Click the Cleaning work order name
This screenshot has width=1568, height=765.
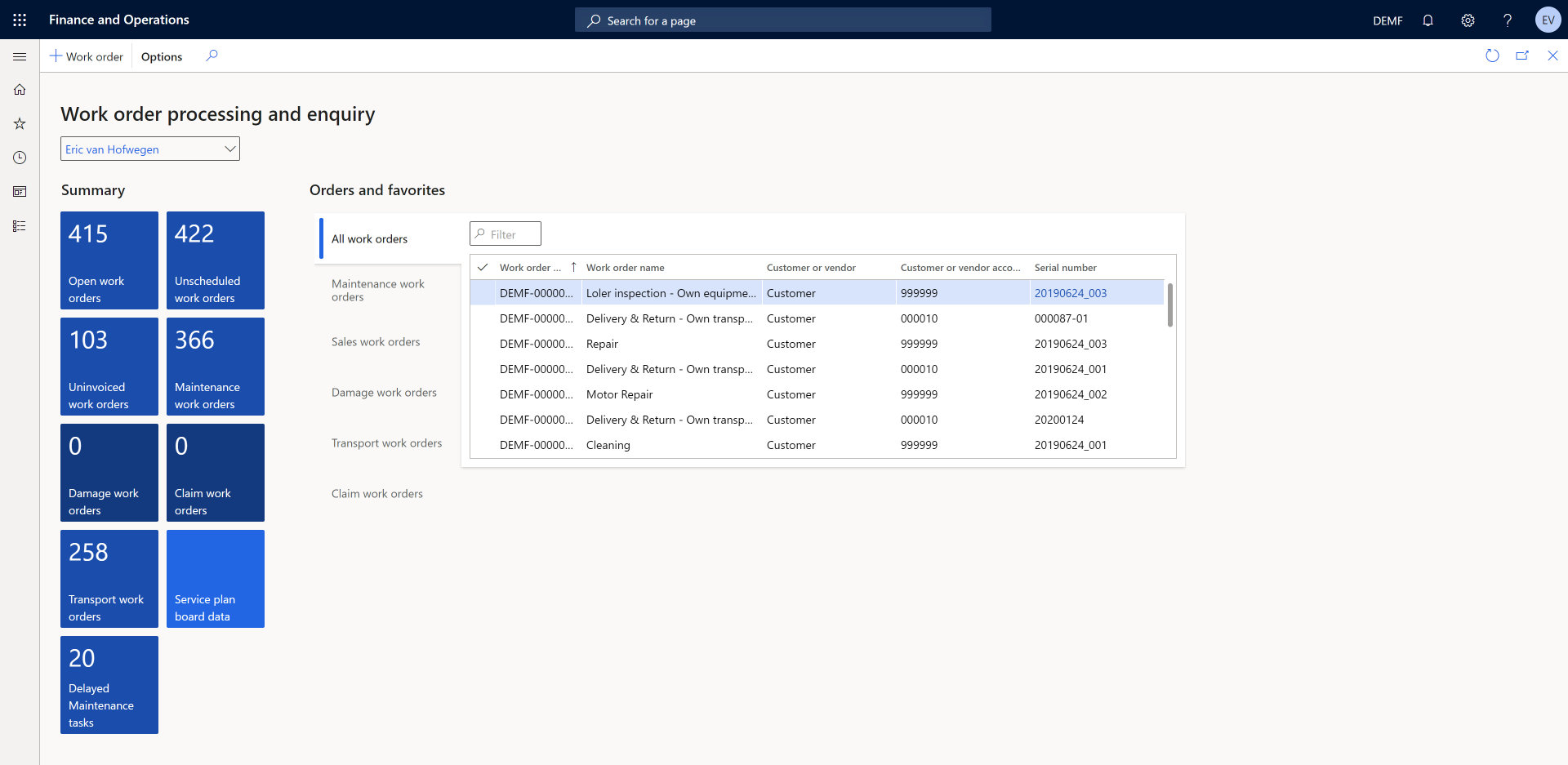pos(608,445)
